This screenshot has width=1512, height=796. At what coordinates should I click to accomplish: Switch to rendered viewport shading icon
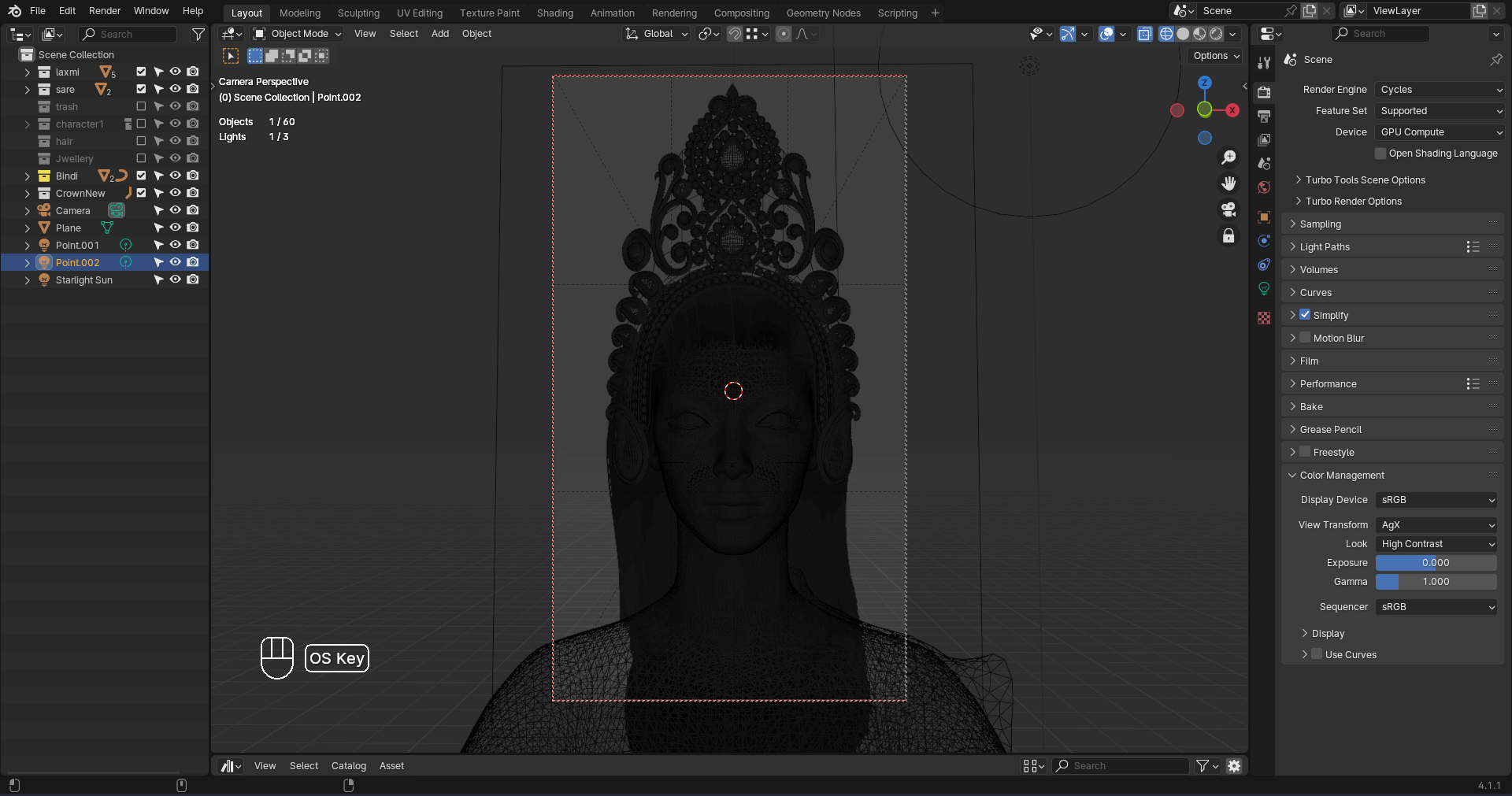[1217, 34]
